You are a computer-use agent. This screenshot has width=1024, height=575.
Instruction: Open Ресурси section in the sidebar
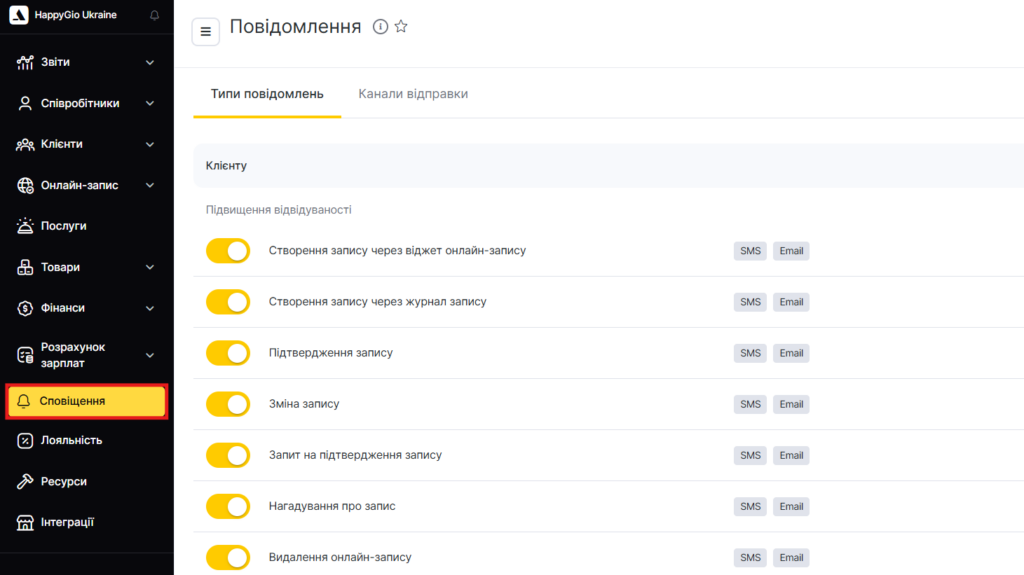coord(64,481)
